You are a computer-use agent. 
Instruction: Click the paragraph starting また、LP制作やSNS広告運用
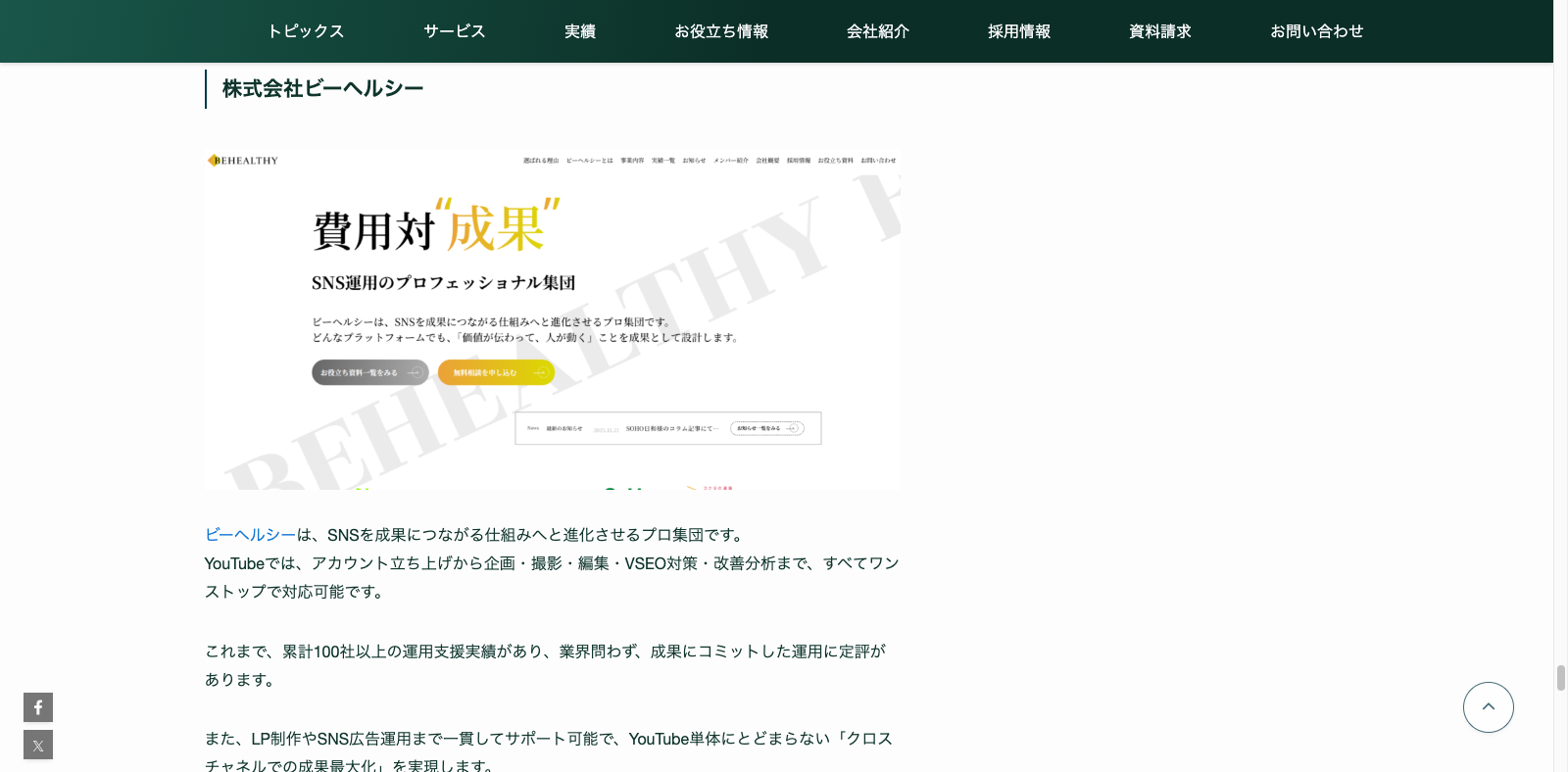(549, 750)
